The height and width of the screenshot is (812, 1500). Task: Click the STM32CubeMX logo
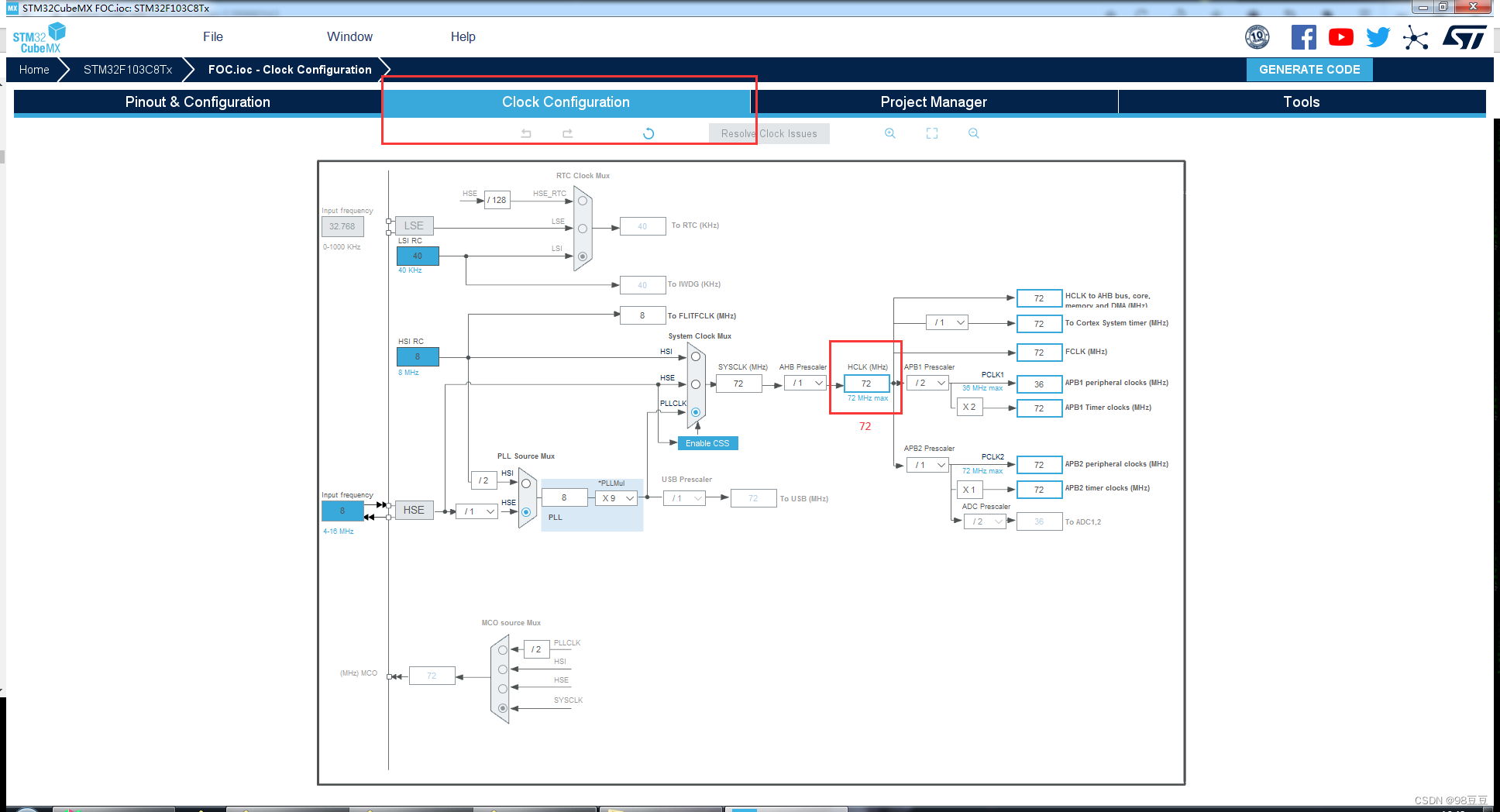click(x=39, y=38)
